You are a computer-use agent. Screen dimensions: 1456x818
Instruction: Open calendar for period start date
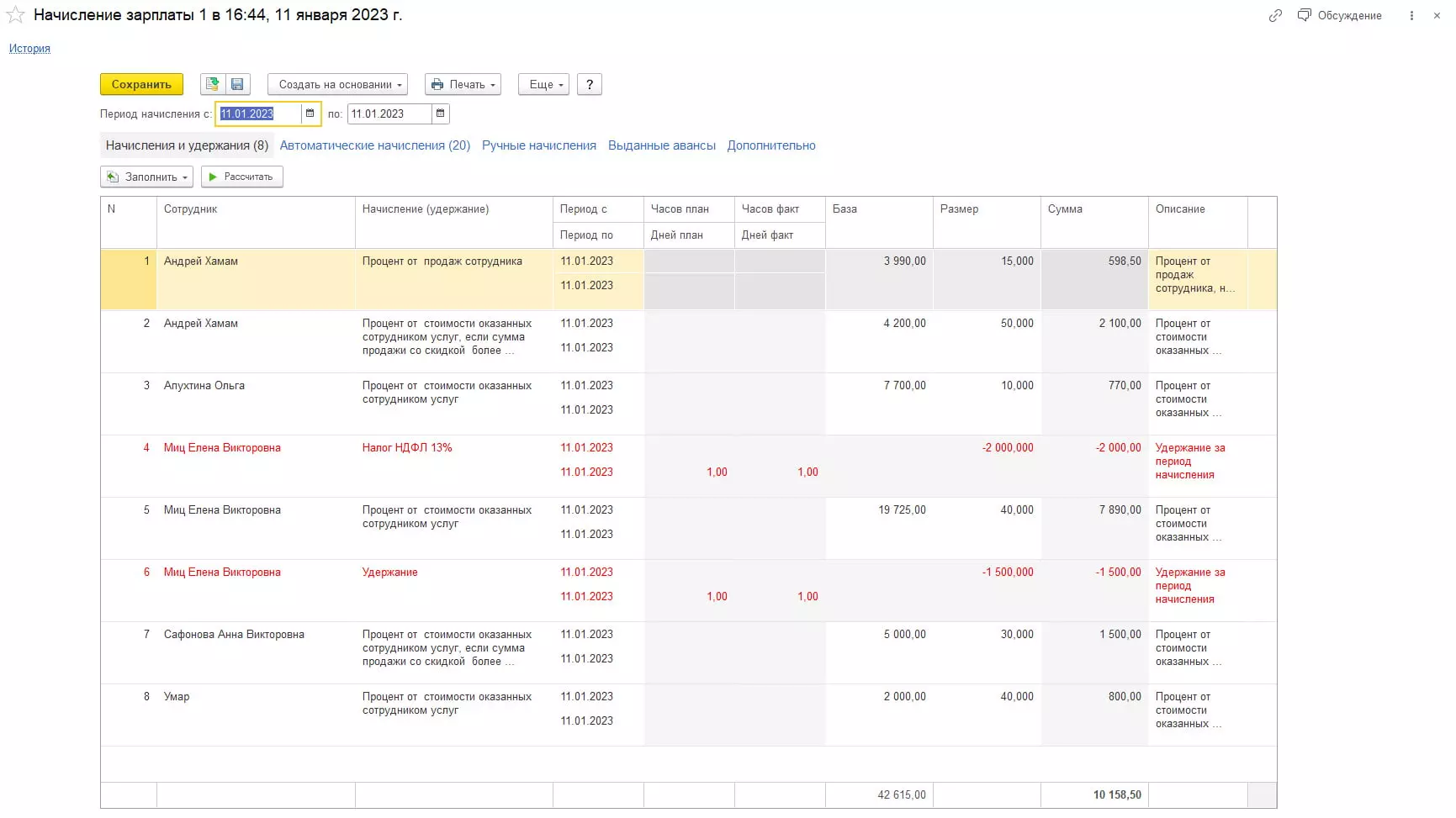[x=310, y=113]
